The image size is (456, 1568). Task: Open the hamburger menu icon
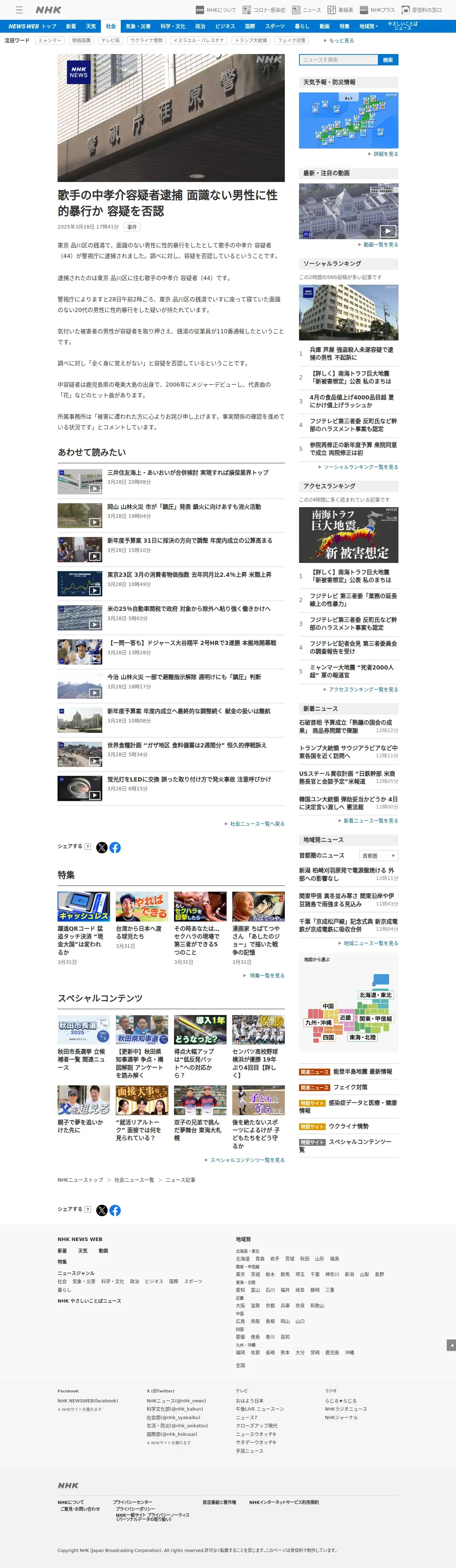coord(19,10)
